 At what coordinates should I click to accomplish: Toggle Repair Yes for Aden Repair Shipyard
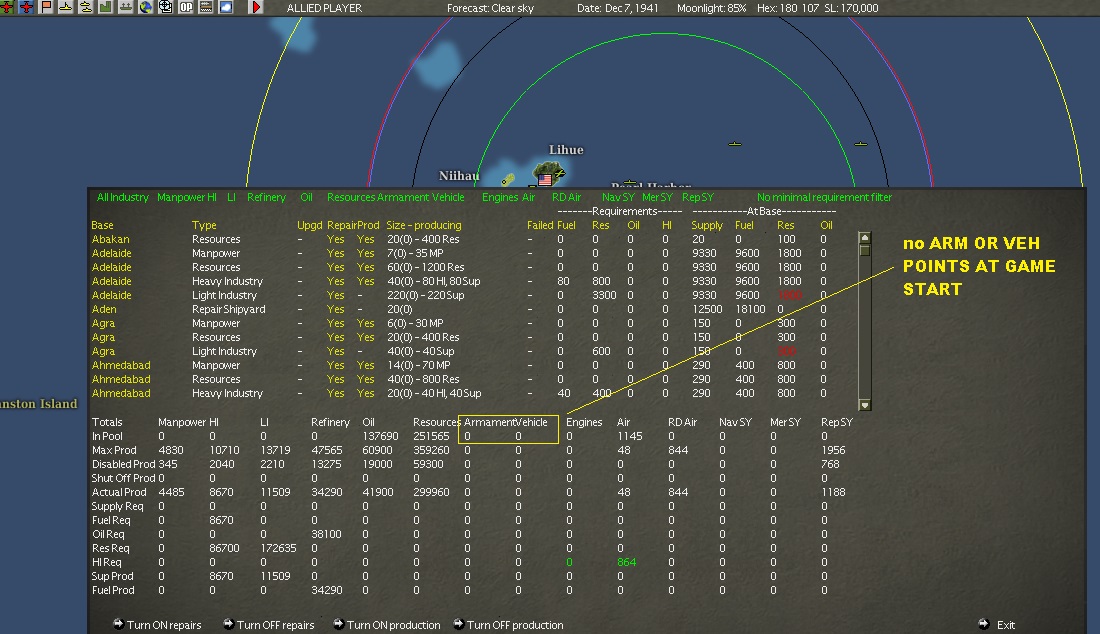tap(335, 309)
